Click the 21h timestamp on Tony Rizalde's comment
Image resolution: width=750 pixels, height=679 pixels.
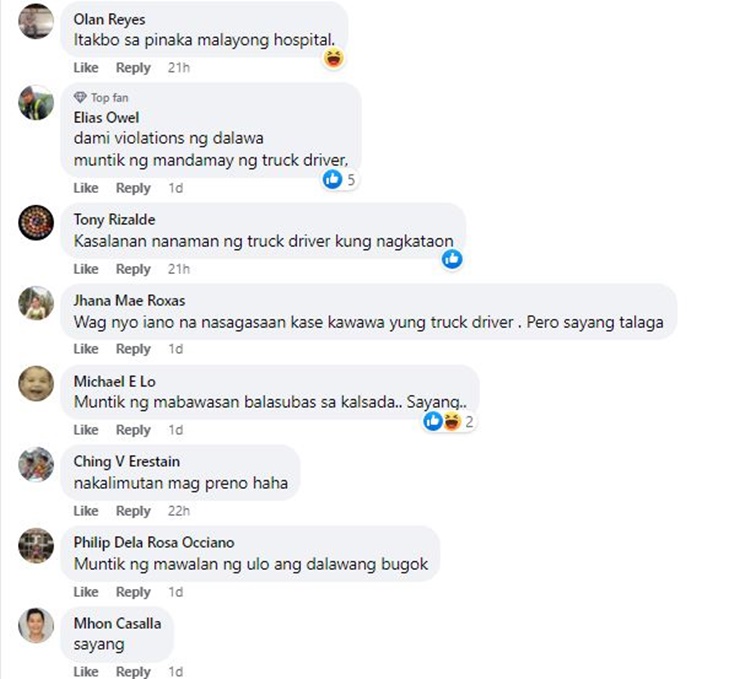[179, 269]
